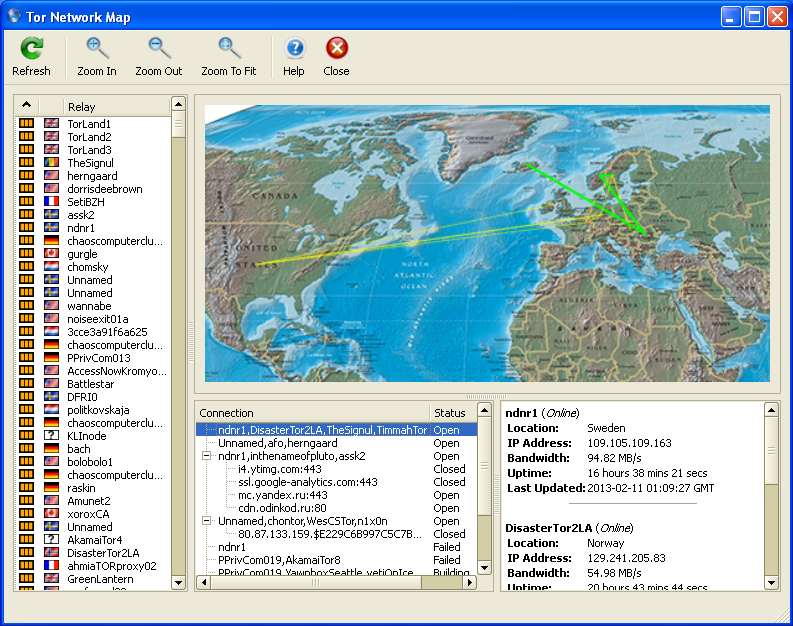The width and height of the screenshot is (793, 626).
Task: Click the Canadian flag beside xoroxCA
Action: [x=51, y=513]
